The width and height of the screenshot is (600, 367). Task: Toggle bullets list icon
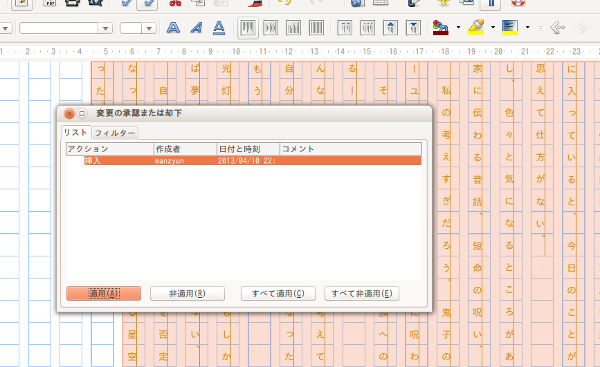click(367, 28)
